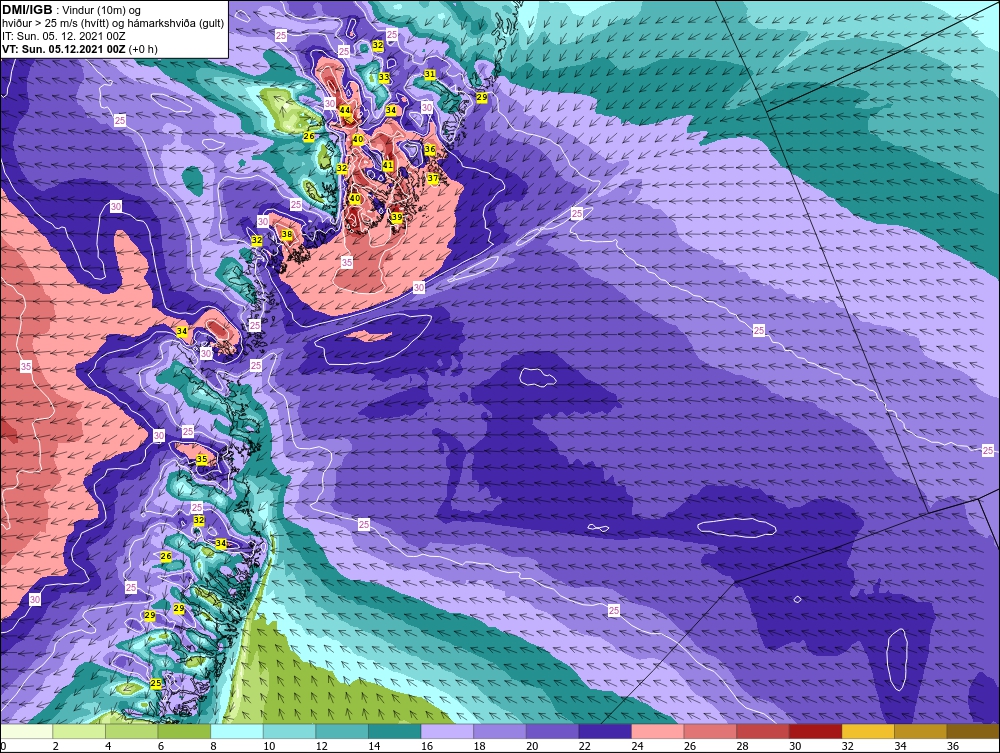Click the 'IT: Sun. 05. 12. 2021 00Z' line
1000x753 pixels.
pyautogui.click(x=64, y=36)
